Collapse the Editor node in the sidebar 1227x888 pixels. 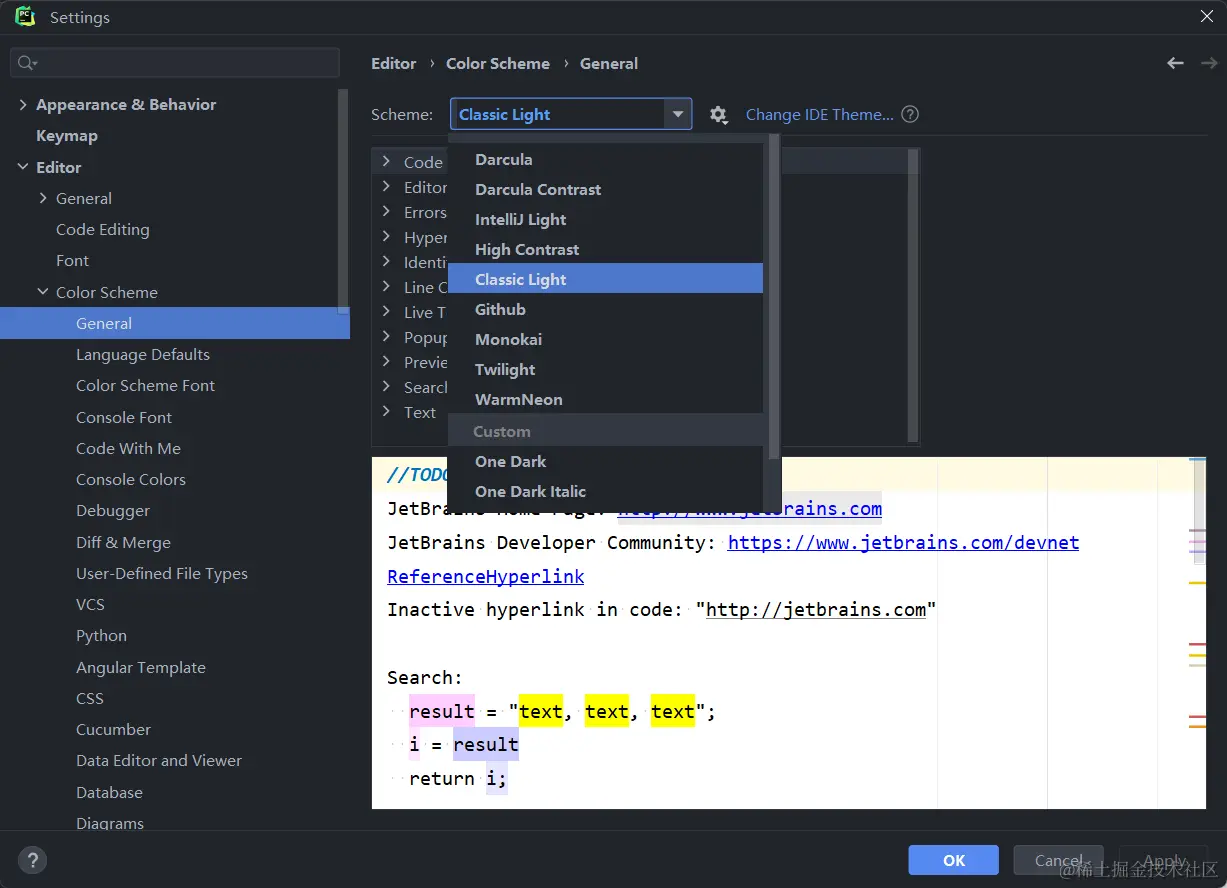pyautogui.click(x=23, y=167)
